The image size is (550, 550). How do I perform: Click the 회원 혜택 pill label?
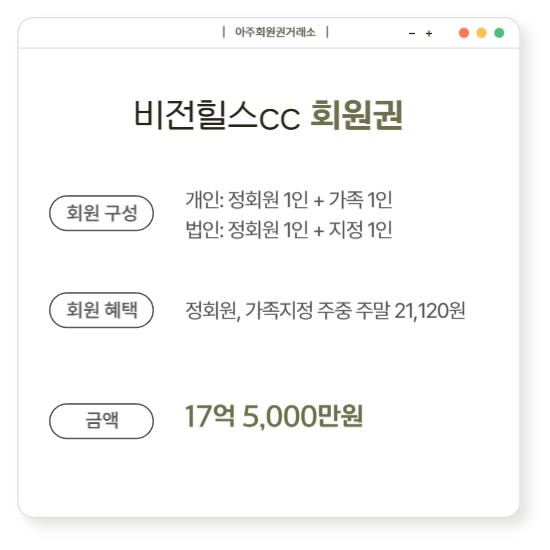point(101,310)
